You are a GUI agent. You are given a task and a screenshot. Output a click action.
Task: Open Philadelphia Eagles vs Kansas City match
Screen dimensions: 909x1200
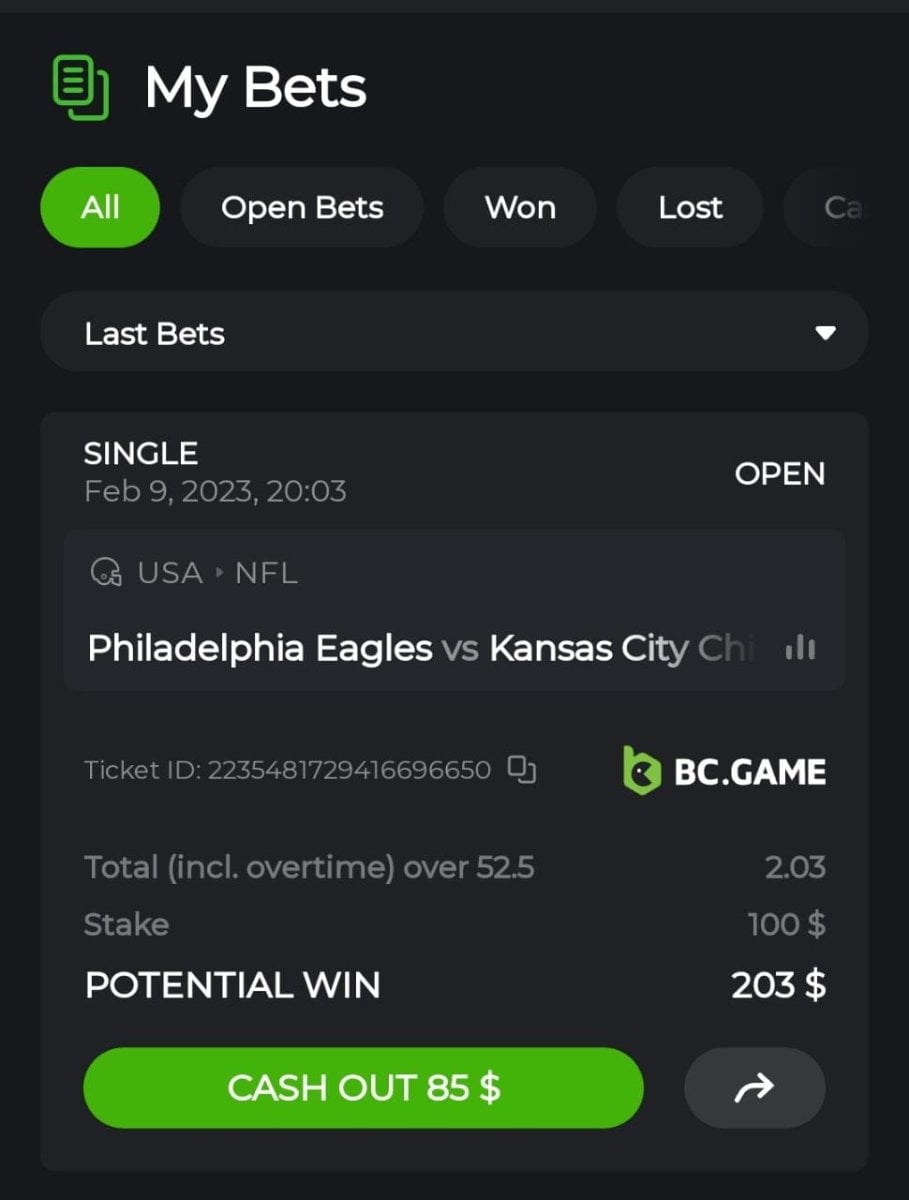point(420,648)
